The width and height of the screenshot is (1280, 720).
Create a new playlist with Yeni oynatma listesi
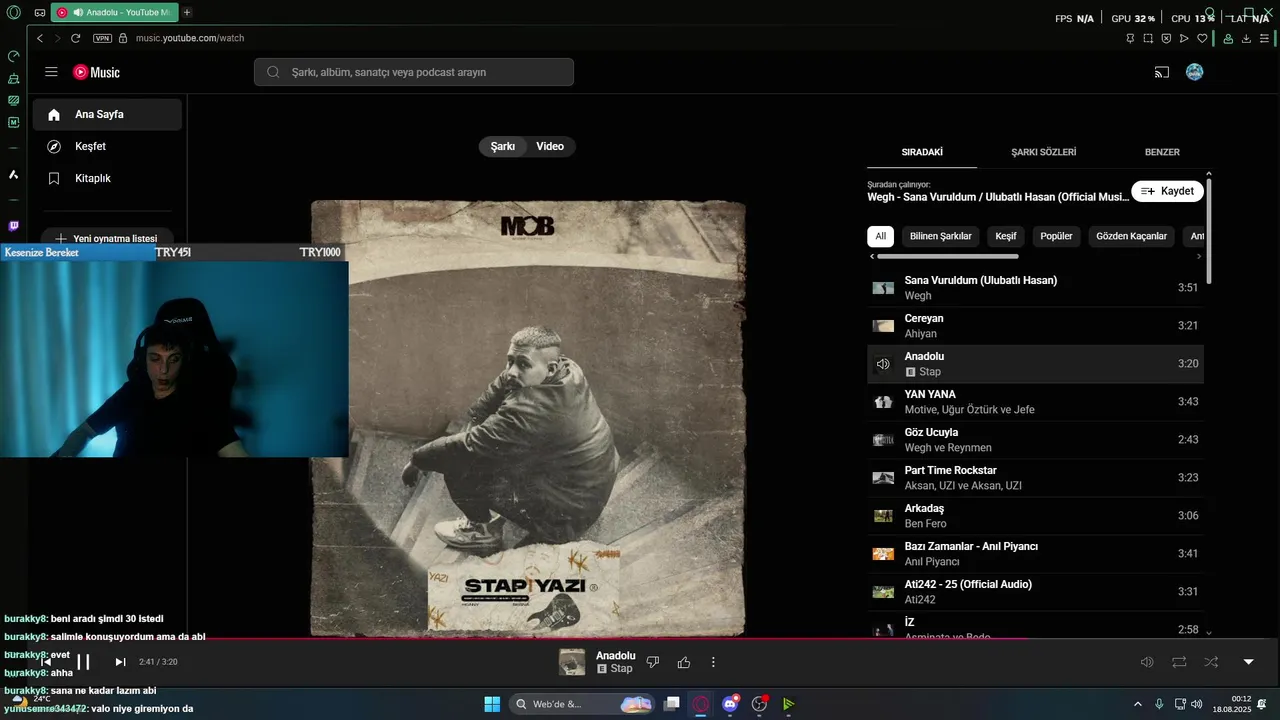click(x=107, y=239)
